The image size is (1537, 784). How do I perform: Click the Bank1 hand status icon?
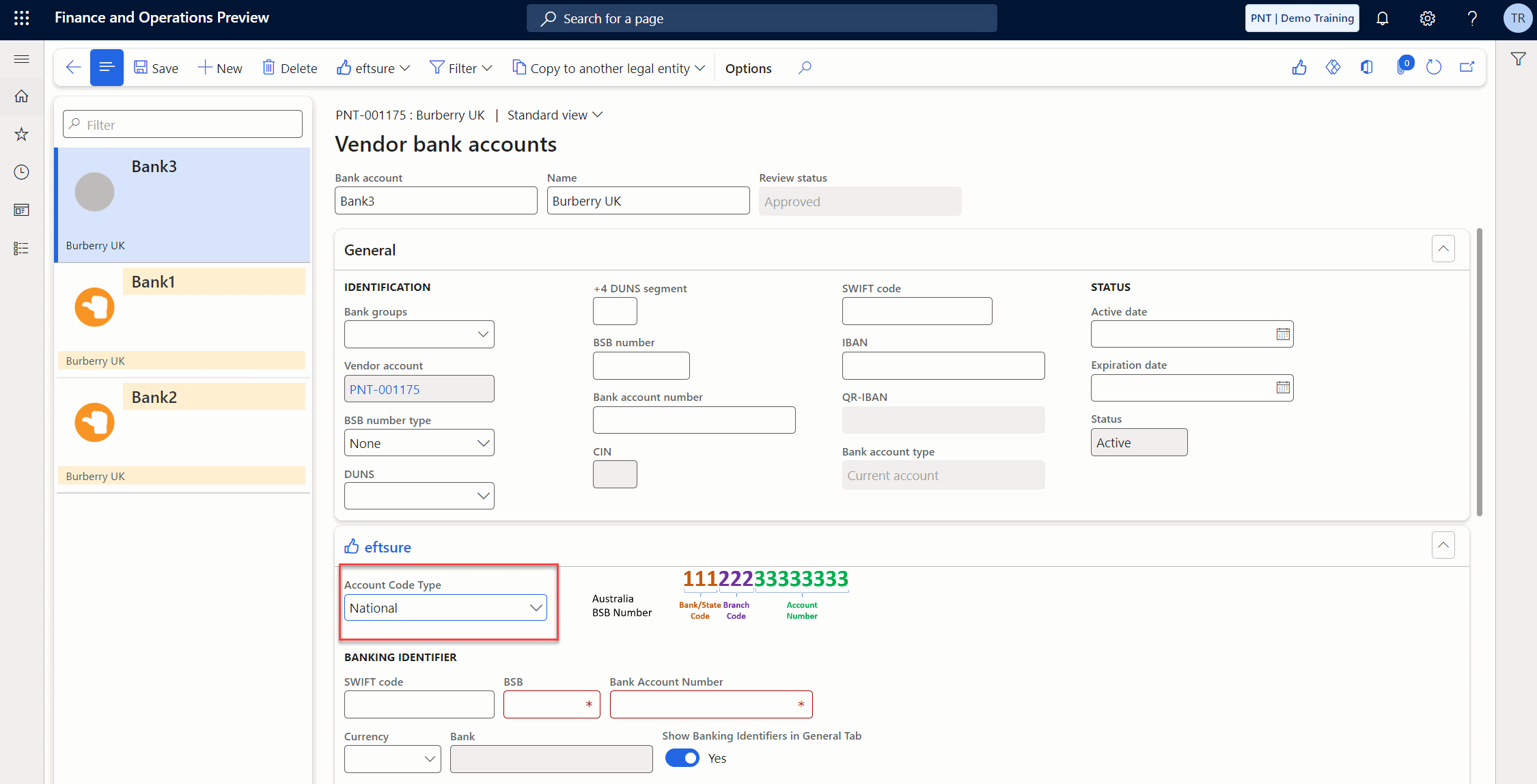coord(94,307)
